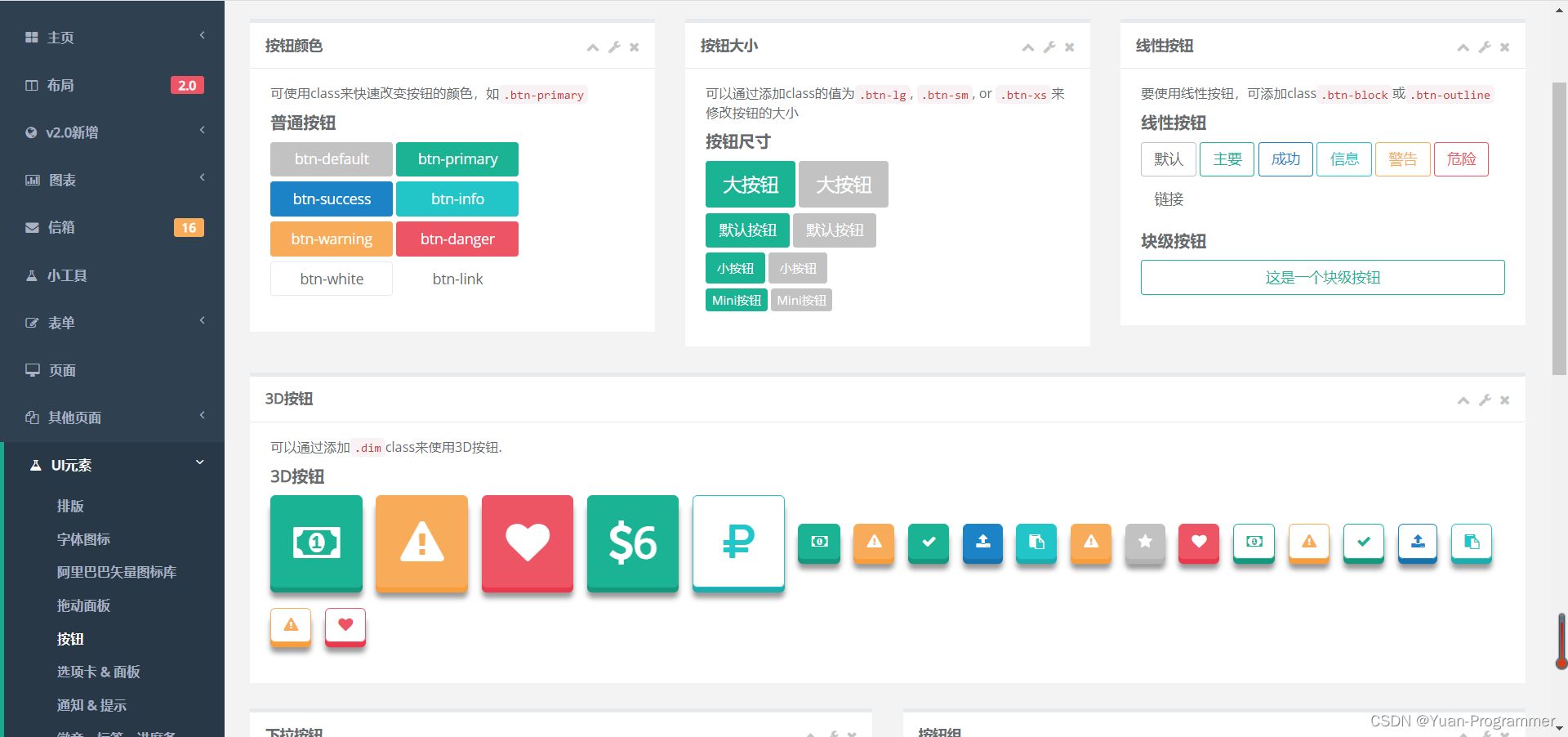1568x737 pixels.
Task: Expand the 主页 sidebar menu
Action: click(x=112, y=38)
